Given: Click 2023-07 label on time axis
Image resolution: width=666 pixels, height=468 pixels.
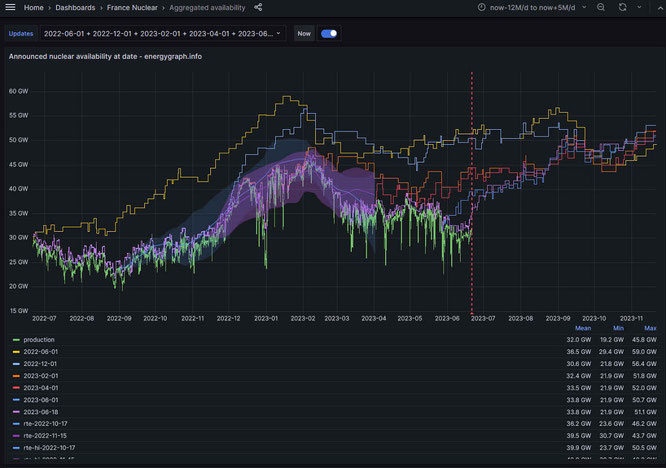Looking at the screenshot, I should coord(483,318).
